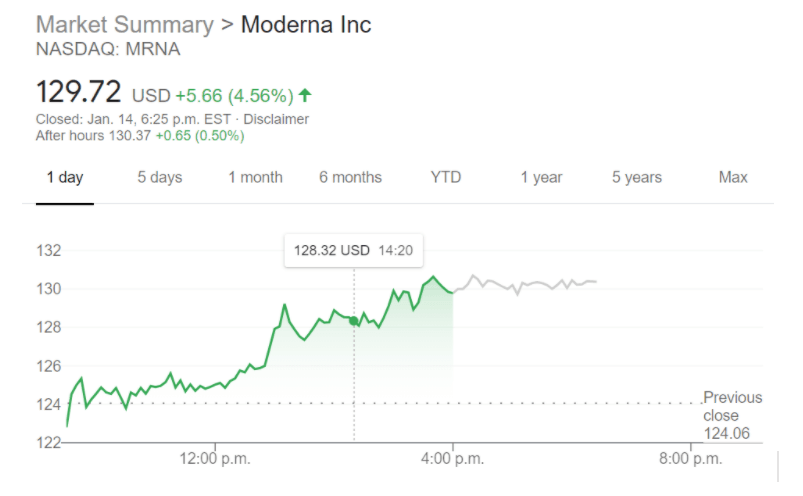View the 5 years chart
Screen dimensions: 803x496
pyautogui.click(x=637, y=177)
